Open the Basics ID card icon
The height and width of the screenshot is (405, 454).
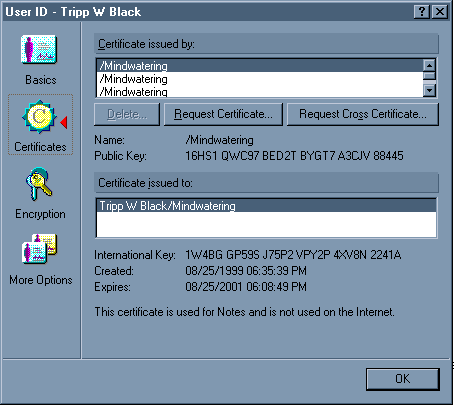(39, 49)
